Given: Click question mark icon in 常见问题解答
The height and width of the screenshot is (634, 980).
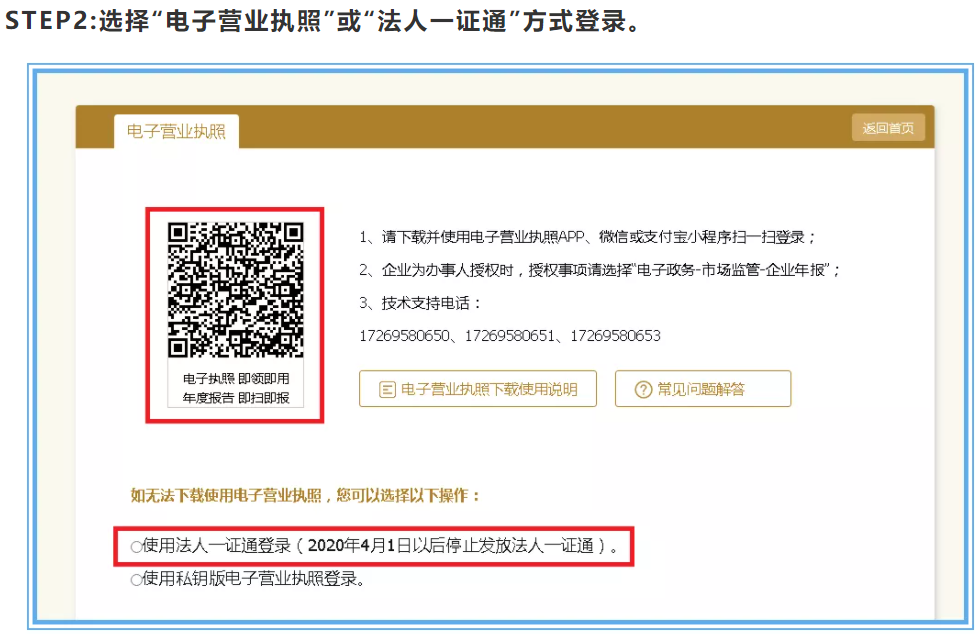Looking at the screenshot, I should coord(643,390).
